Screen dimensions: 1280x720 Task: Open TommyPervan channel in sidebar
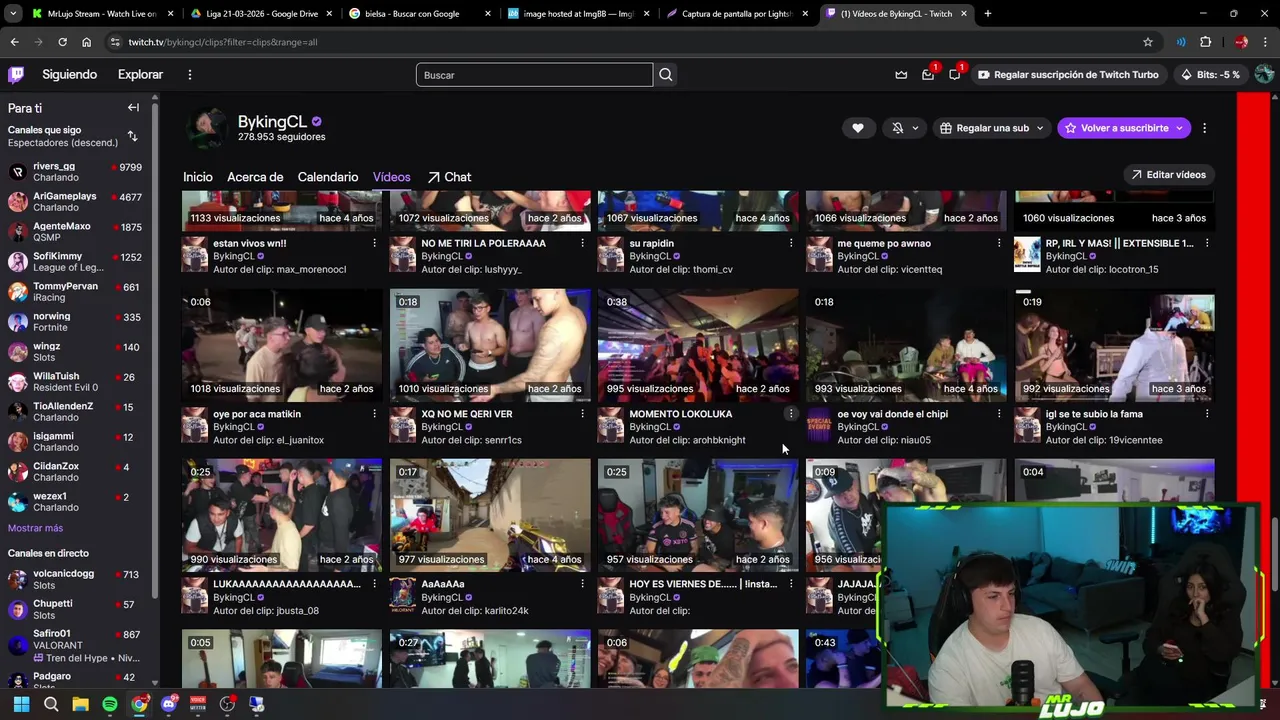76,292
